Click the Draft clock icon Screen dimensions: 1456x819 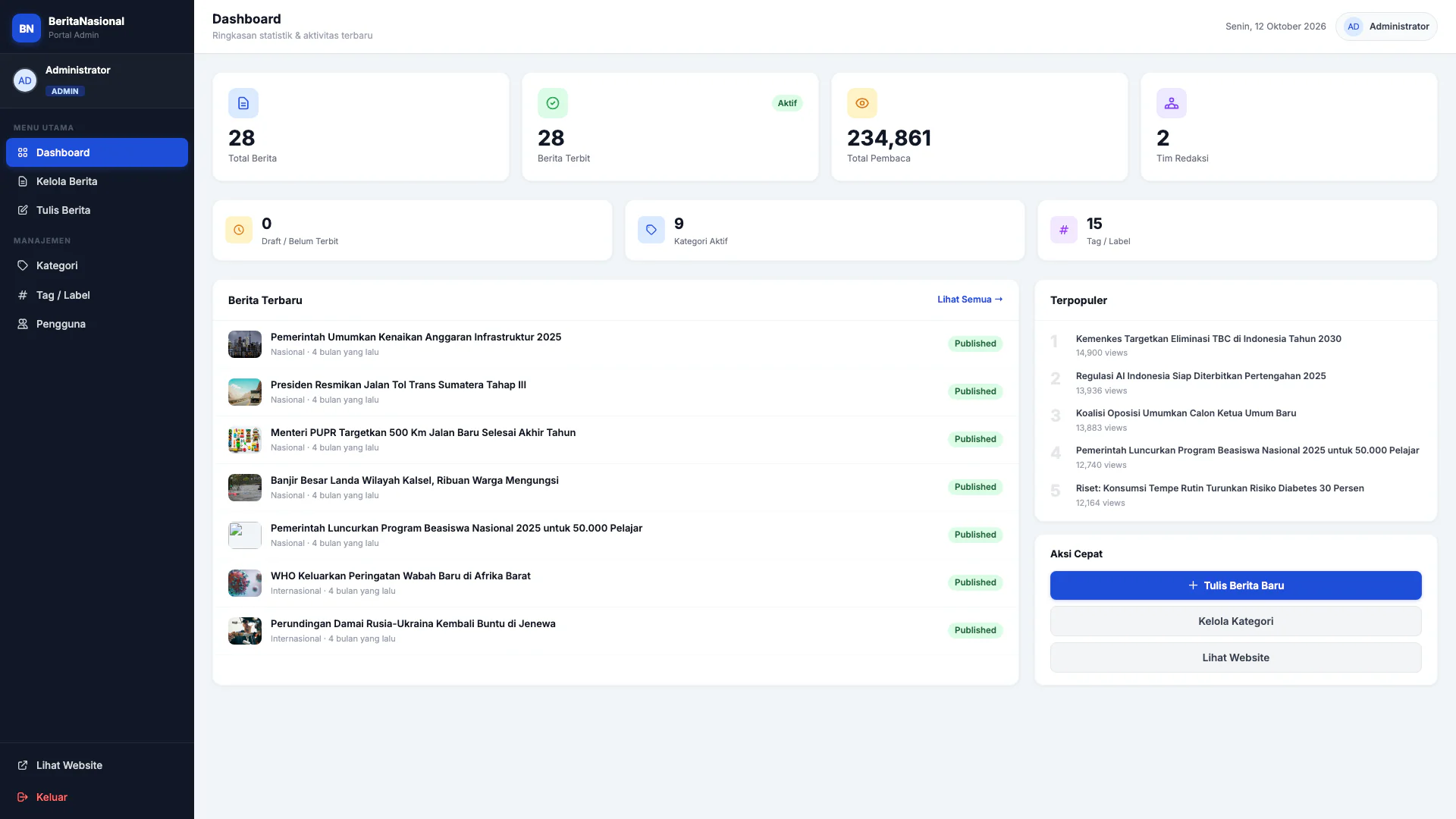tap(239, 230)
